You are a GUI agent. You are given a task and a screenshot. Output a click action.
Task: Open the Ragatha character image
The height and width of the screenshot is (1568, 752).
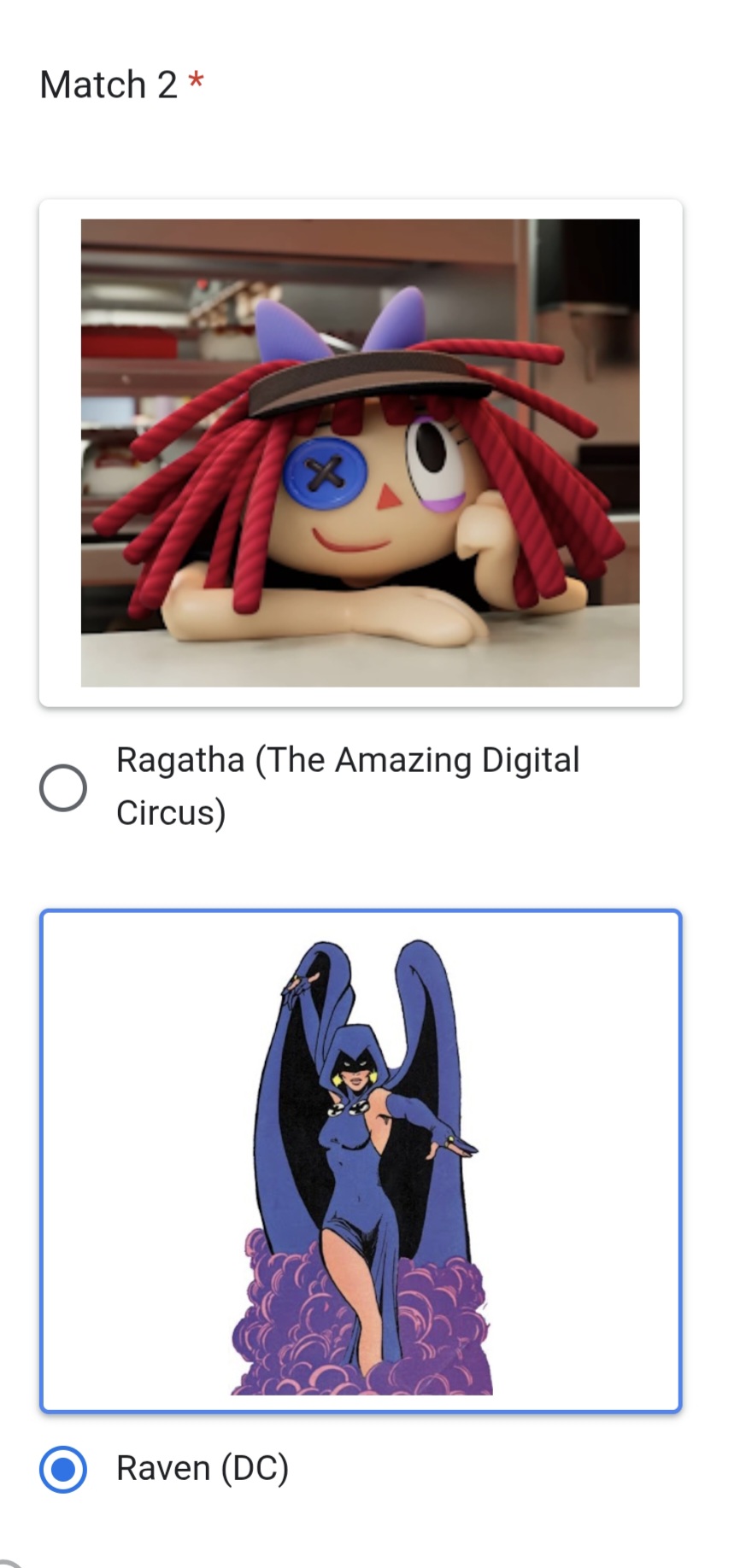pos(360,453)
